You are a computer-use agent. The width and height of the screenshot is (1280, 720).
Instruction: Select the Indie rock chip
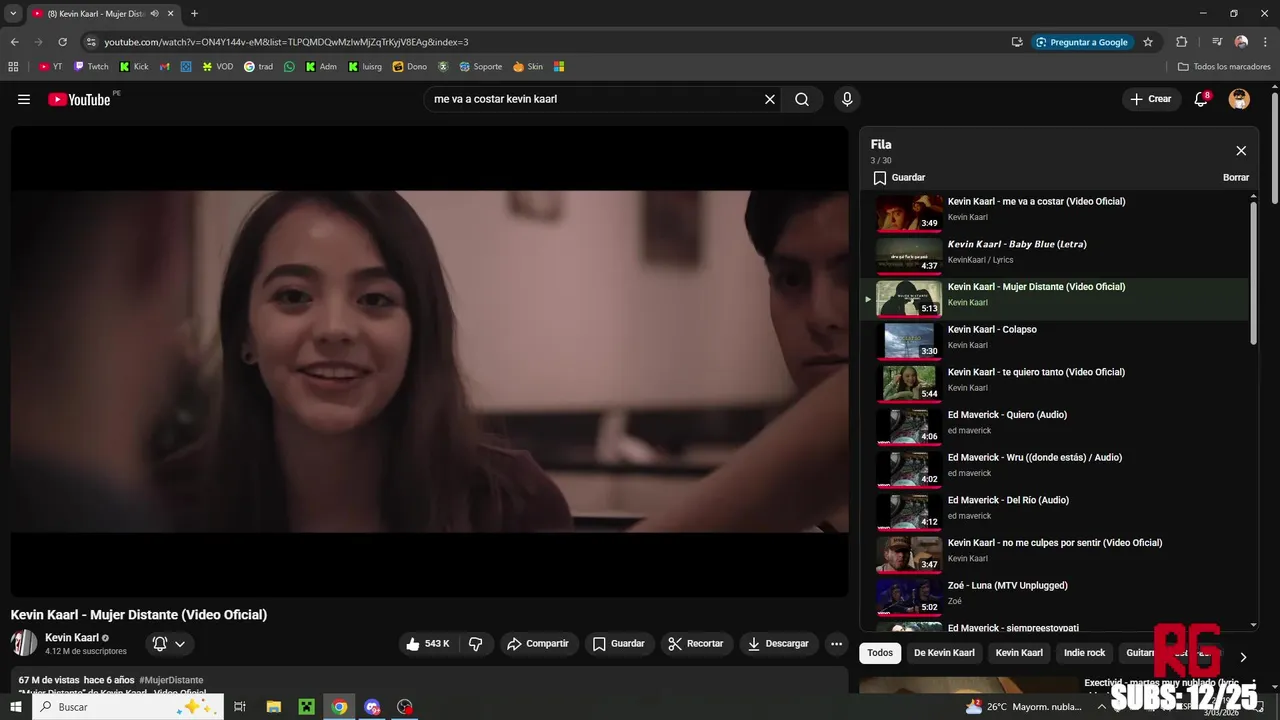pos(1084,653)
